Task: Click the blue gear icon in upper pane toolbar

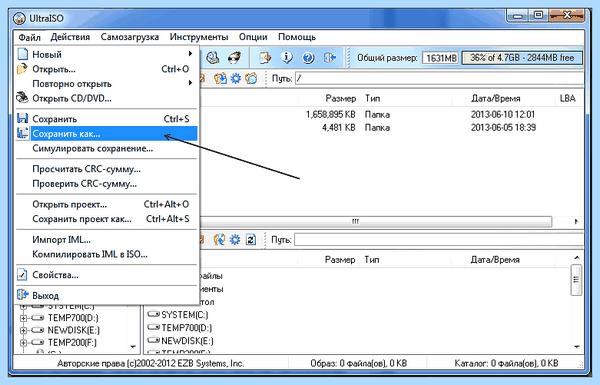Action: (235, 78)
